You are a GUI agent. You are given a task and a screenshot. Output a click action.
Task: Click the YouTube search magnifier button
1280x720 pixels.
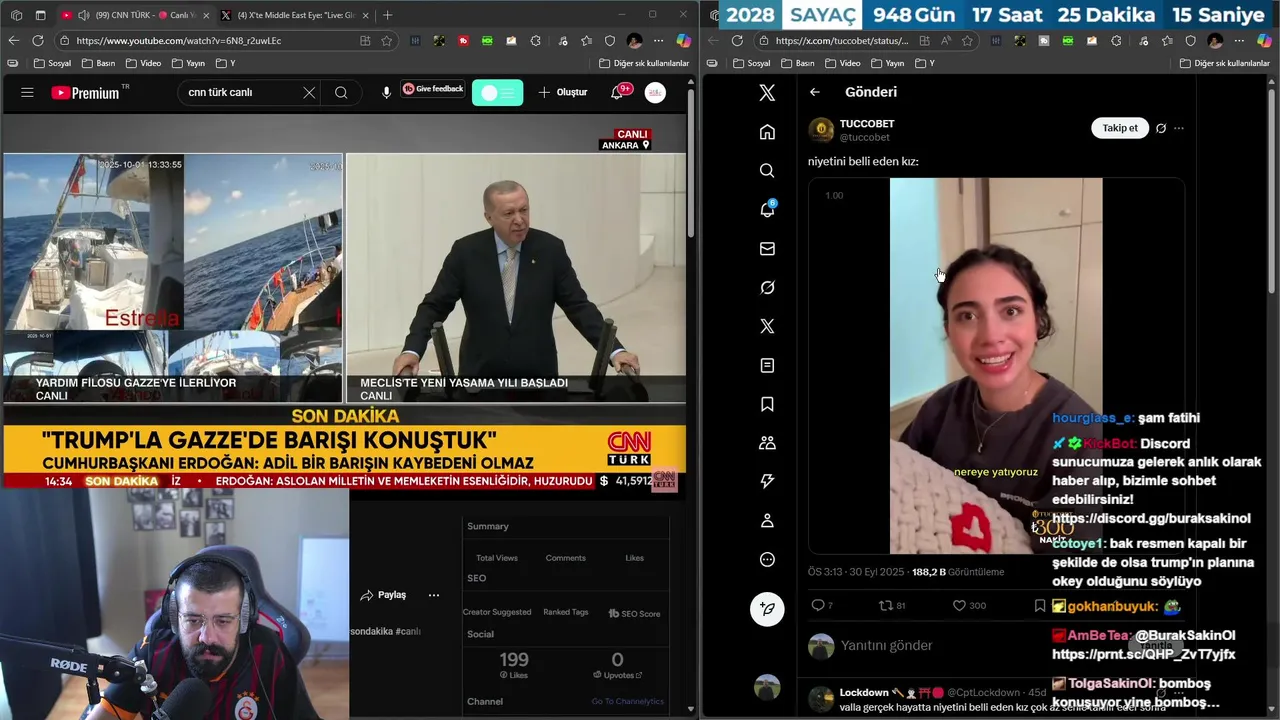click(x=341, y=93)
